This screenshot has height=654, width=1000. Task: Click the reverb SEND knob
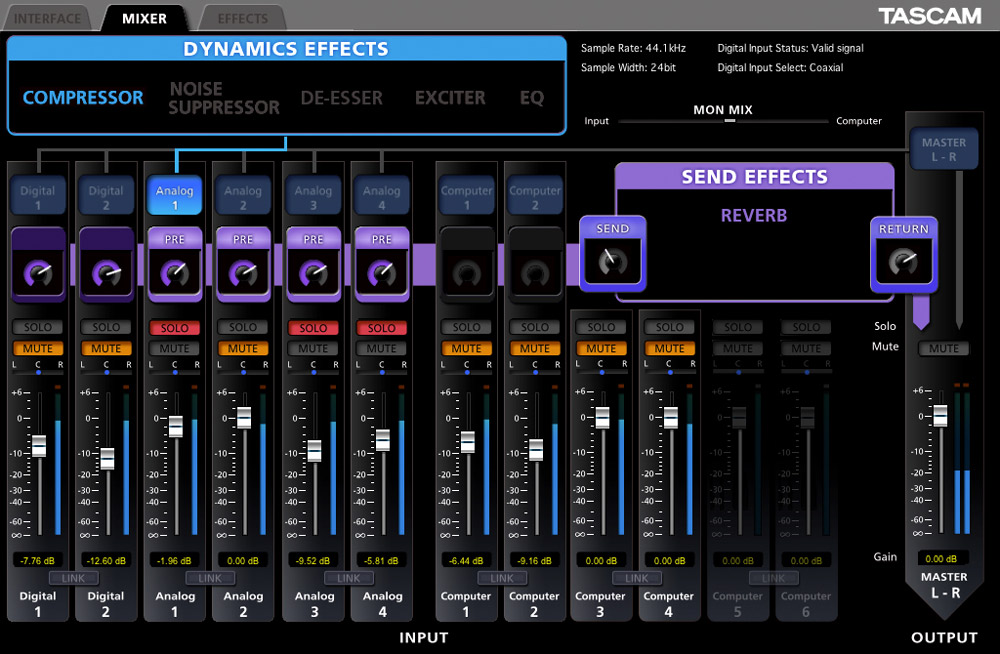(x=612, y=263)
